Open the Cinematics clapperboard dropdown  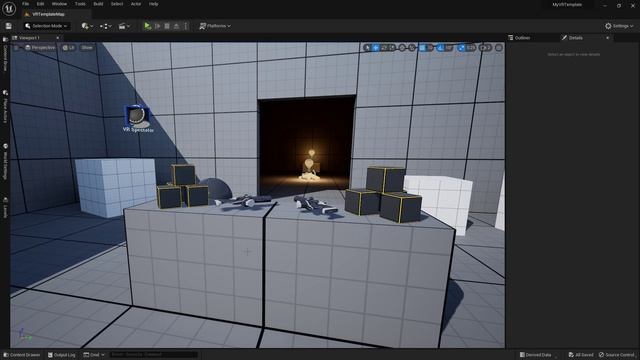(x=124, y=26)
